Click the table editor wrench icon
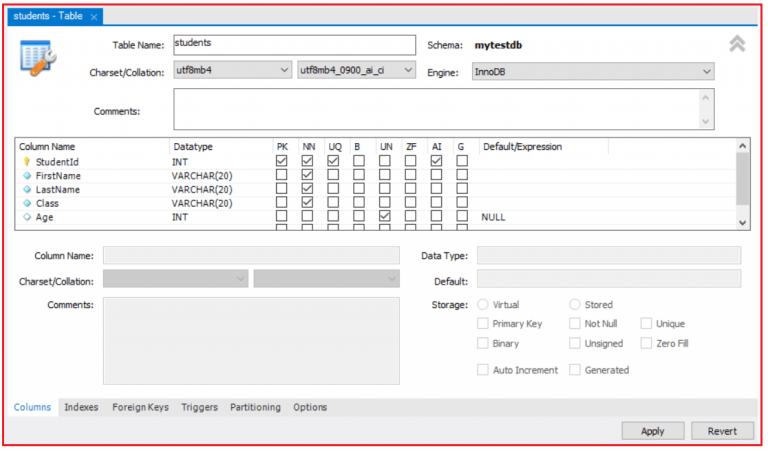 pyautogui.click(x=37, y=60)
